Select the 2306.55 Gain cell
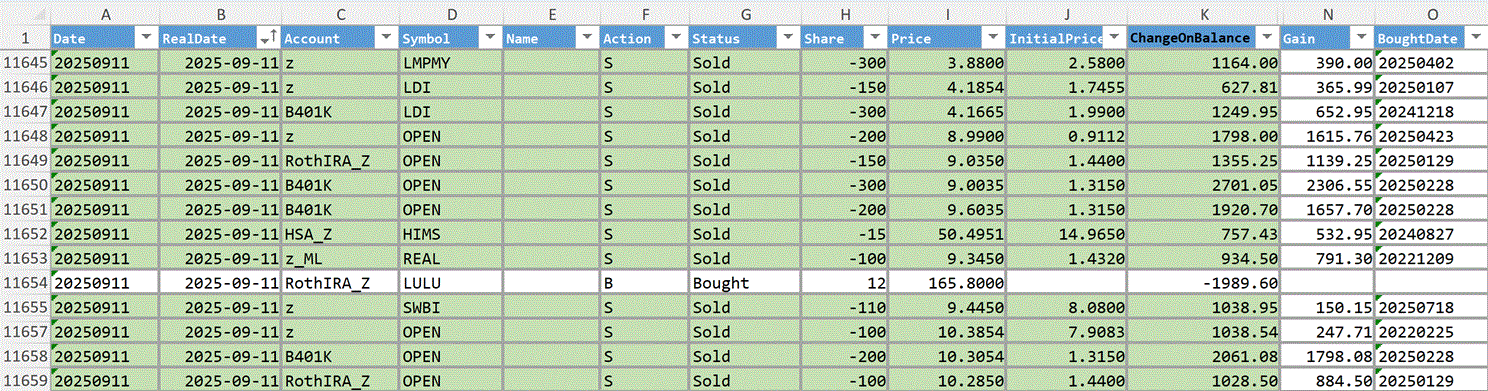The width and height of the screenshot is (1488, 391). (x=1327, y=185)
